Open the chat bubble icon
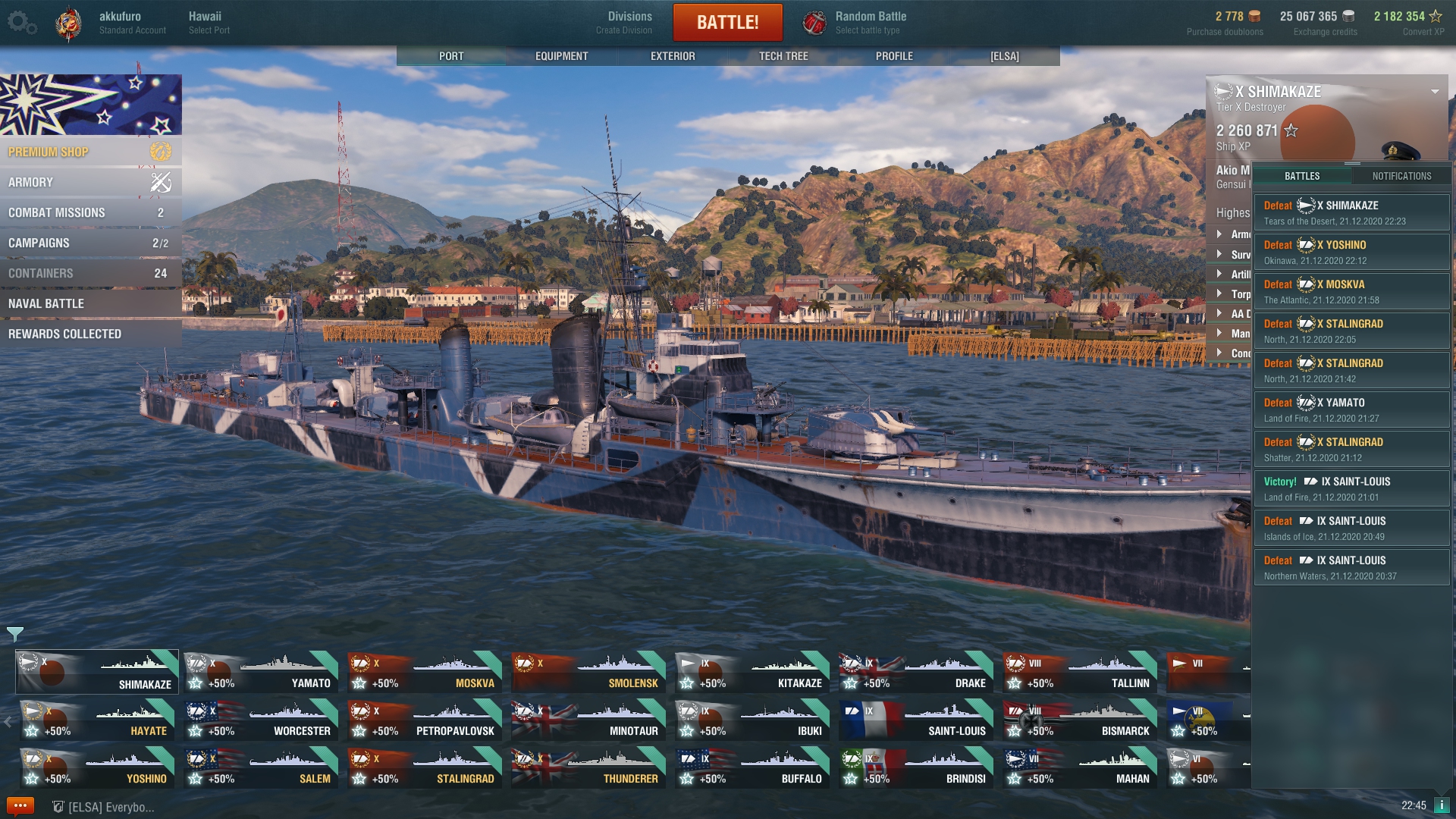 tap(20, 806)
